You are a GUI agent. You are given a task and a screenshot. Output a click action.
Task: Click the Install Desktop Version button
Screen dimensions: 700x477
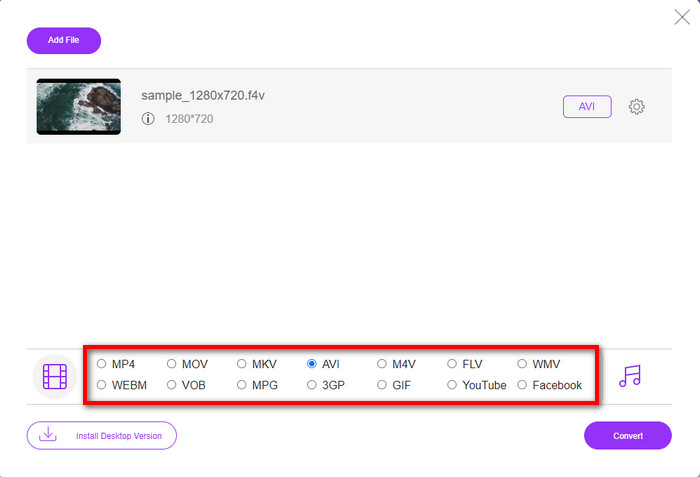pos(101,436)
